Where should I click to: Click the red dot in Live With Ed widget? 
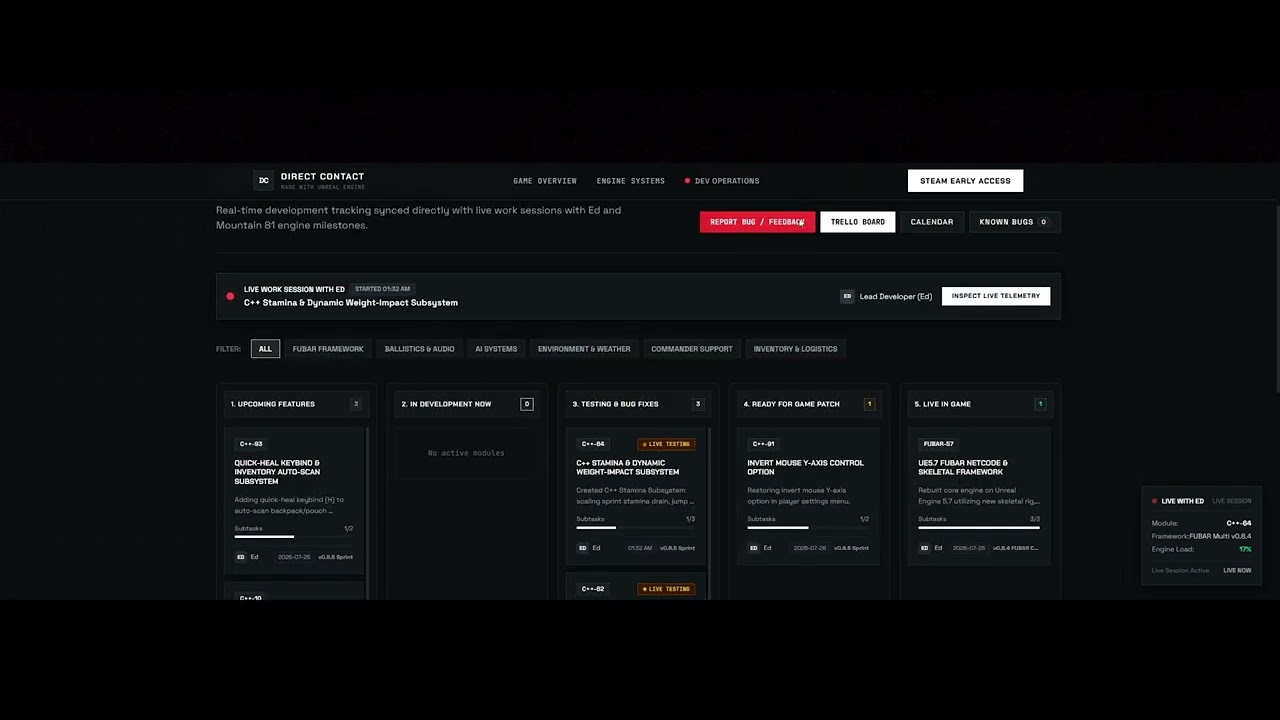(x=1154, y=501)
